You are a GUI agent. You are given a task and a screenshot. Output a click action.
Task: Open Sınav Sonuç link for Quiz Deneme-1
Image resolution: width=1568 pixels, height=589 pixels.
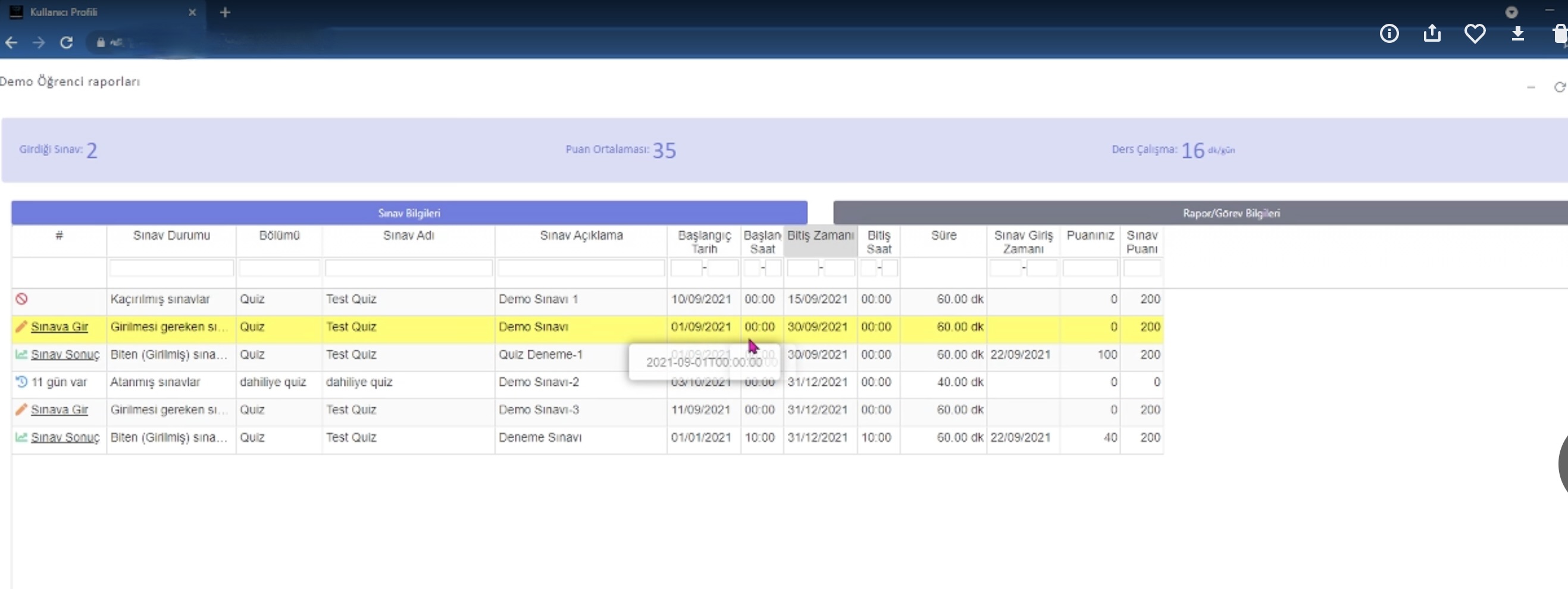[65, 354]
